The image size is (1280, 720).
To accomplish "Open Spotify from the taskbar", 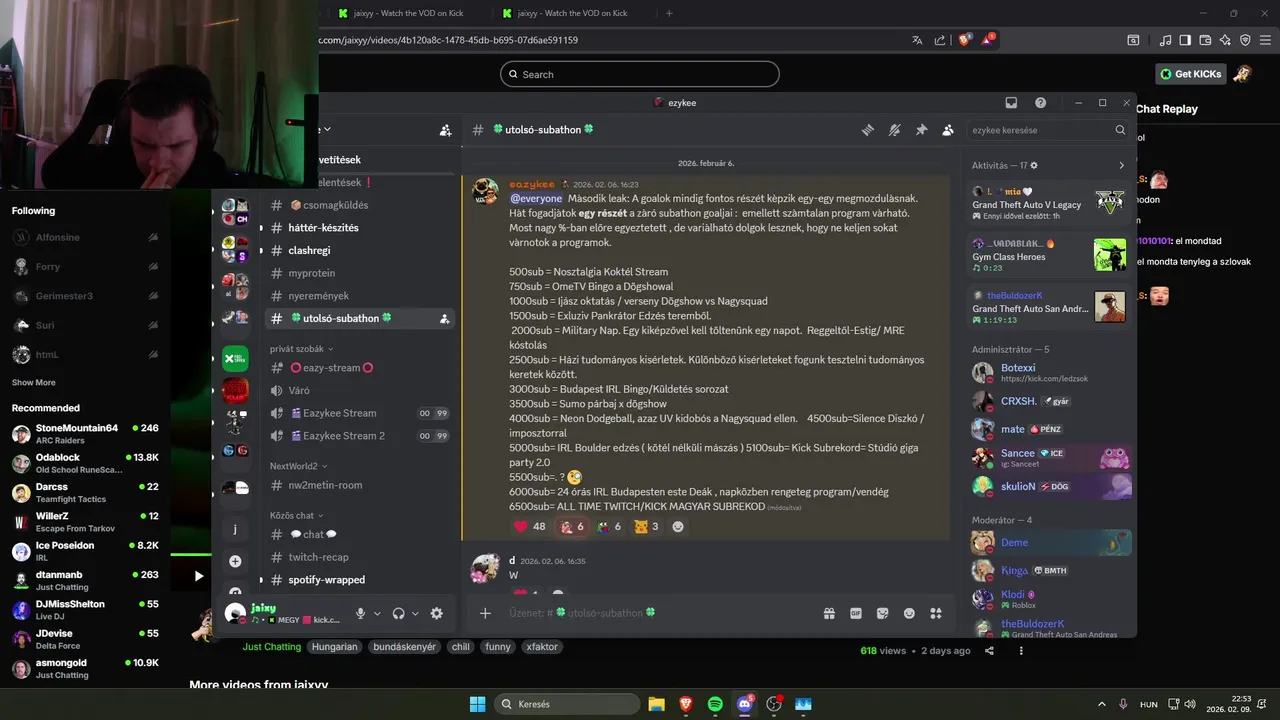I will 715,704.
